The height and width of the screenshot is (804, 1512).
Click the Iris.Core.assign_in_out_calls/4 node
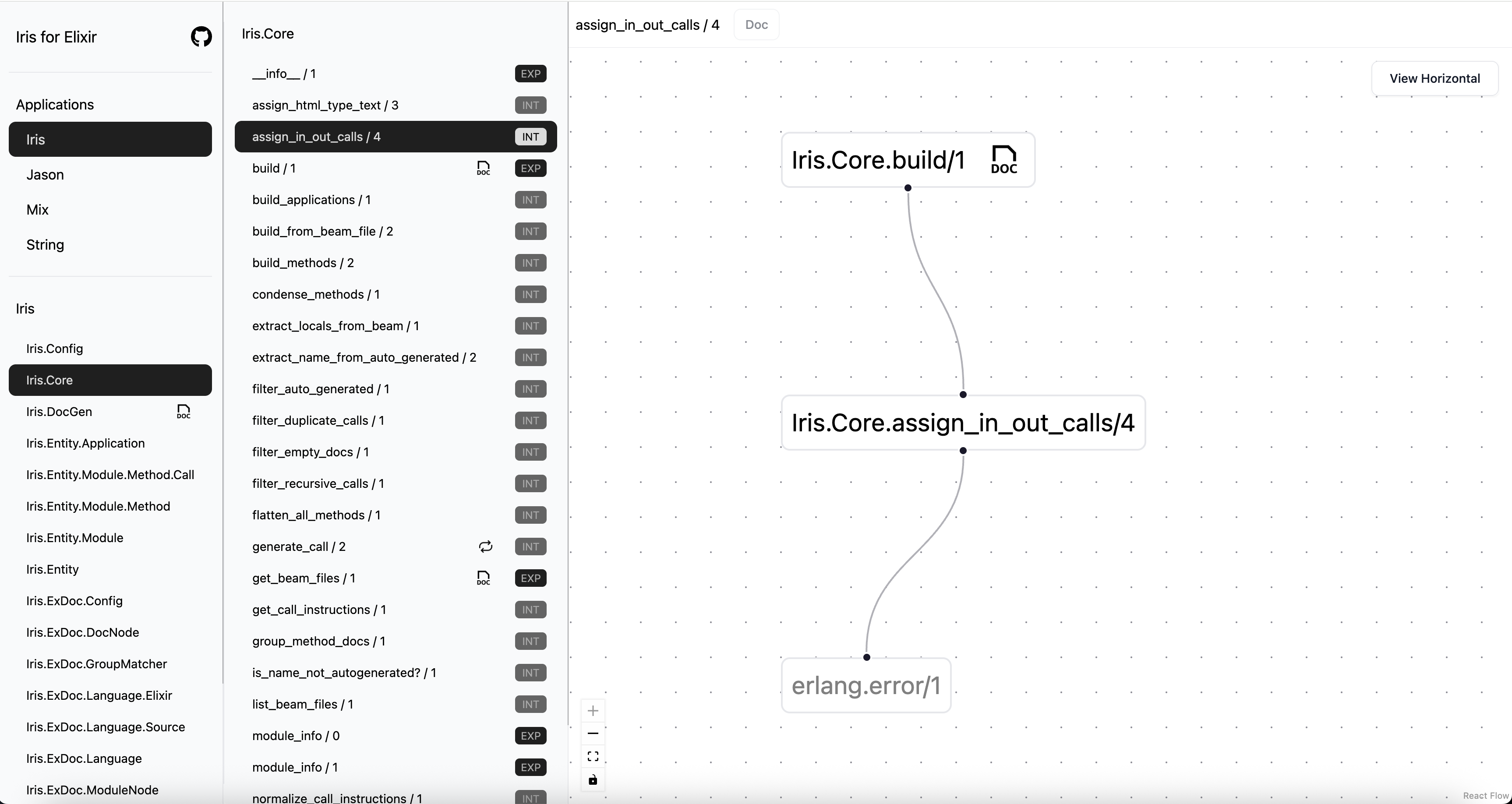point(963,423)
